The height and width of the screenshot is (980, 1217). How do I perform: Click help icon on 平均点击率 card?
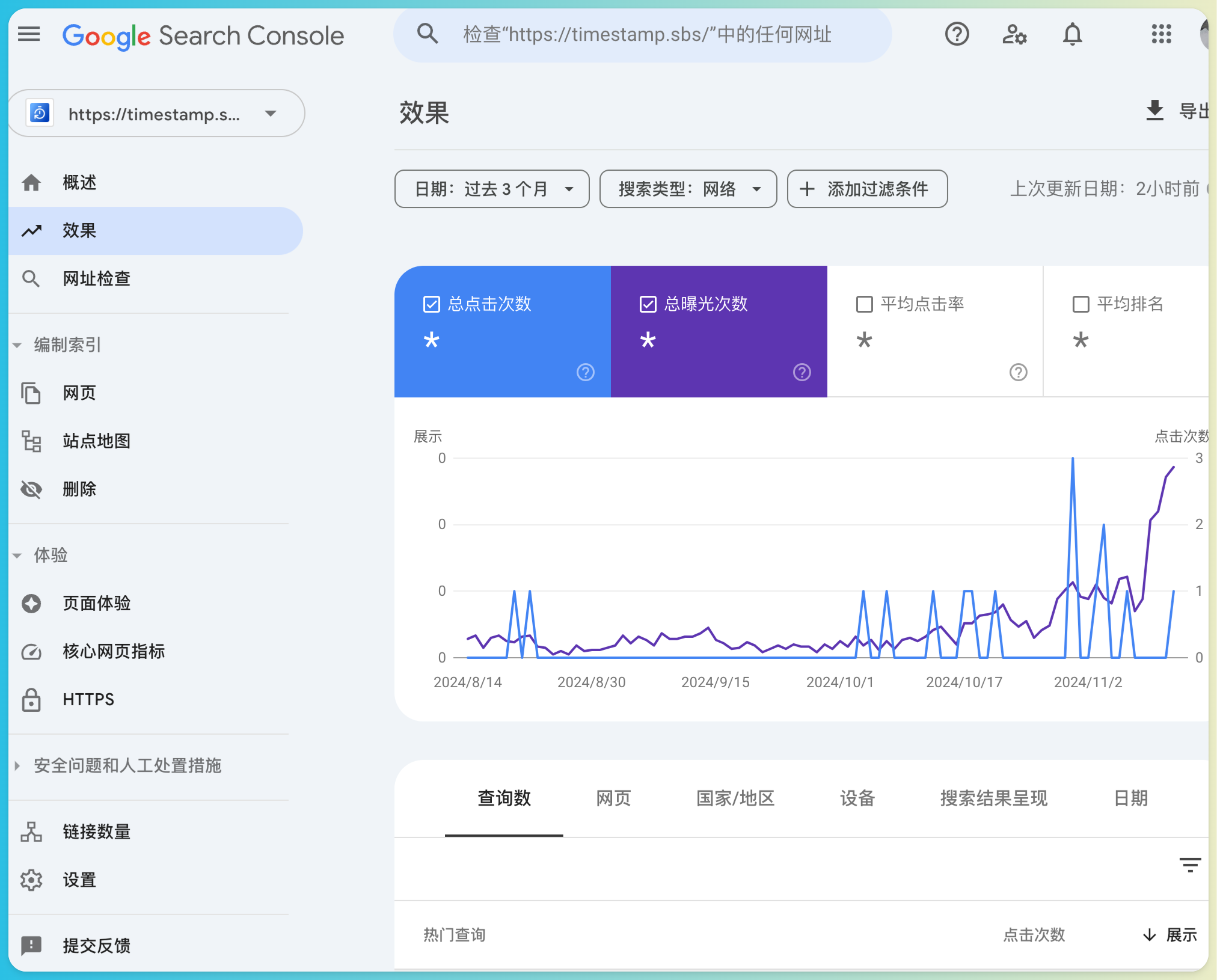click(x=1019, y=372)
